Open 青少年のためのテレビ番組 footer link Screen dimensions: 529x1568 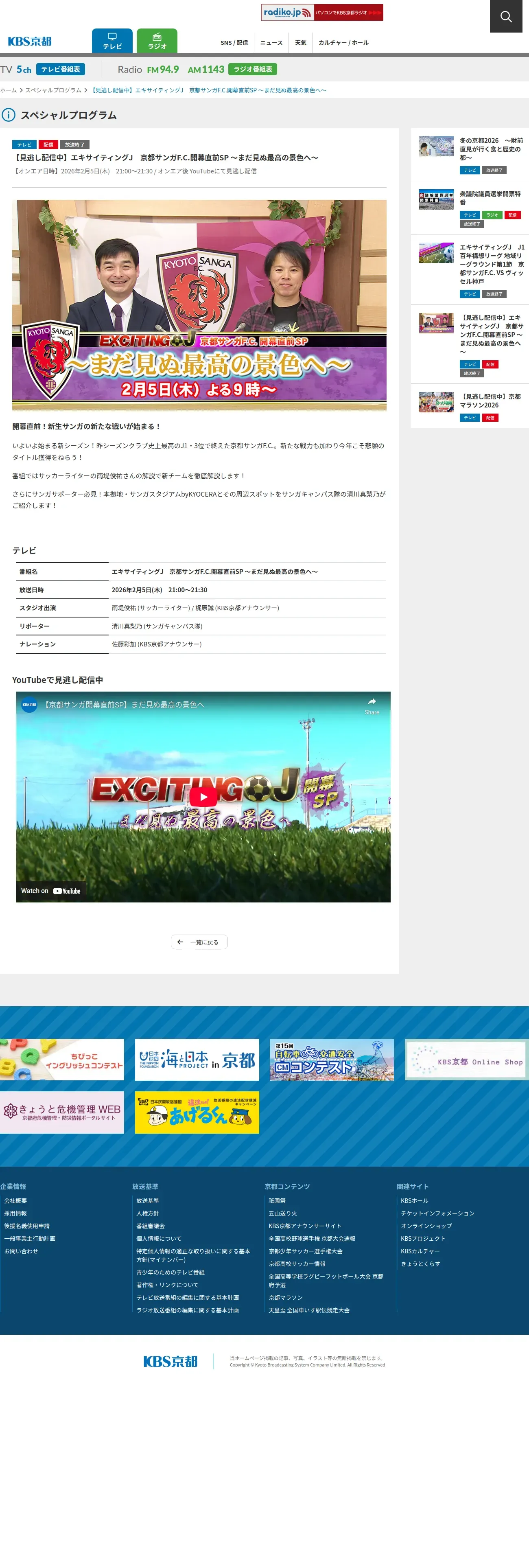[171, 1272]
